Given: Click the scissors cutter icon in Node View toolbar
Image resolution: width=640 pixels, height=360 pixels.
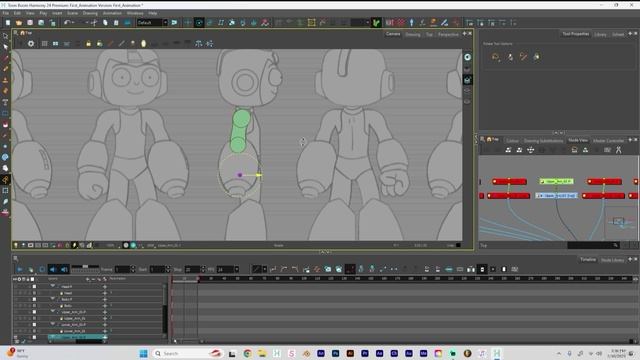Looking at the screenshot, I should pos(618,150).
